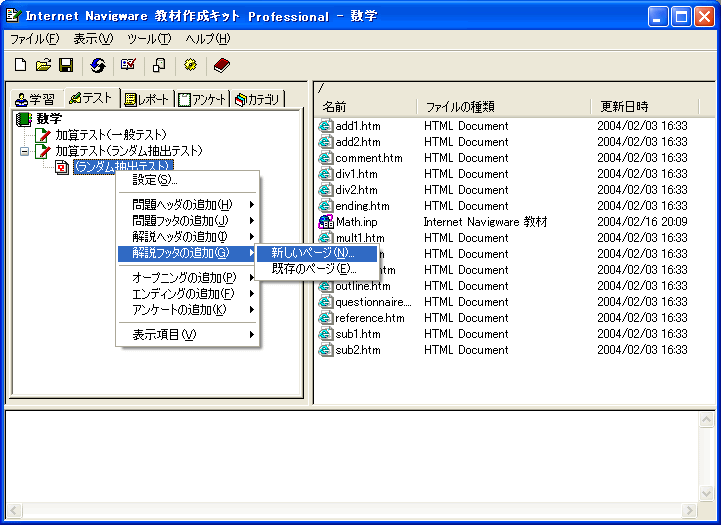Select 新しいページ(N)... submenu item
The height and width of the screenshot is (525, 721).
316,253
